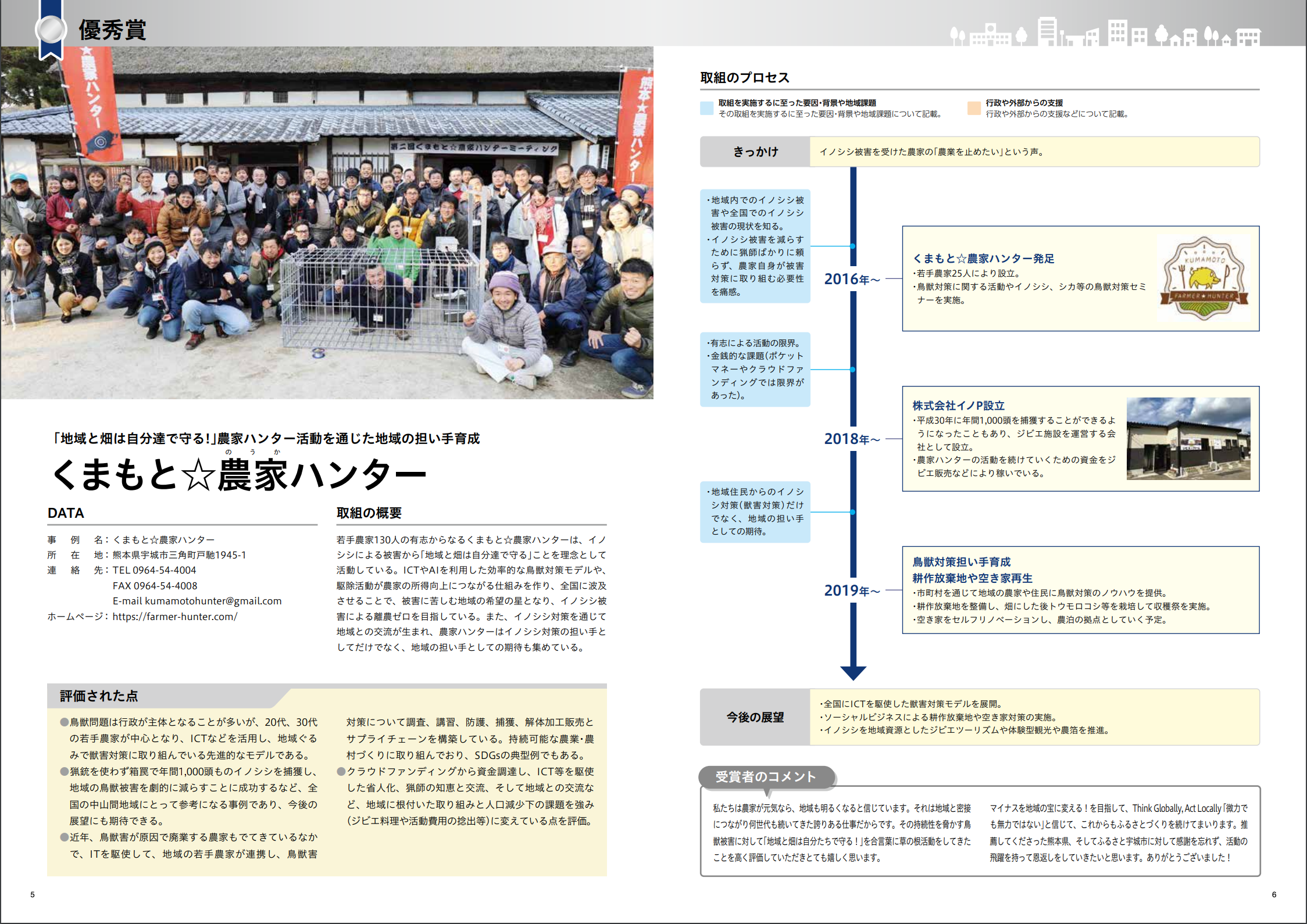The height and width of the screenshot is (924, 1307).
Task: Click the 評価された点 section tab
Action: tap(99, 696)
